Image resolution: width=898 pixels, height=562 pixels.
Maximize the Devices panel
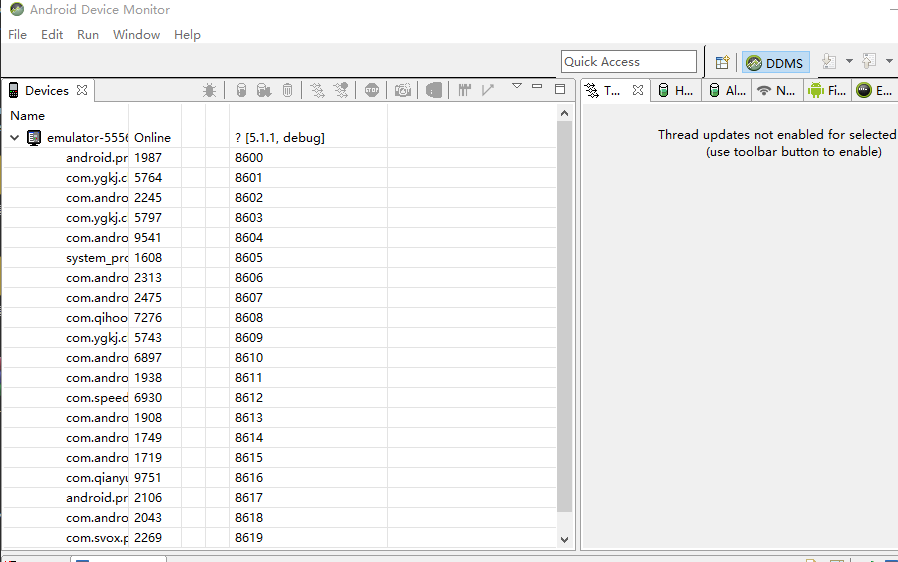point(560,89)
